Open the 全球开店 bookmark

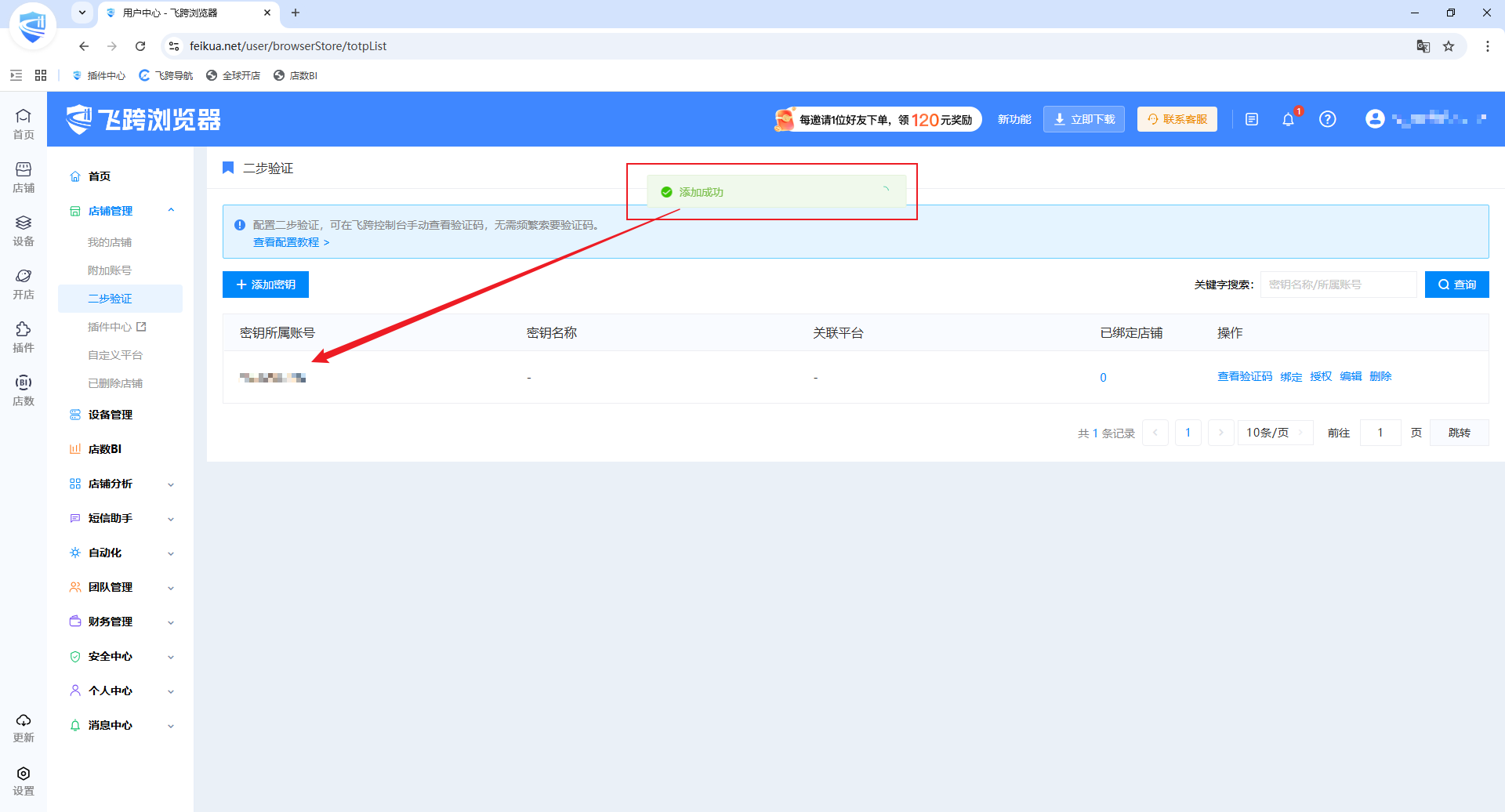(x=234, y=75)
